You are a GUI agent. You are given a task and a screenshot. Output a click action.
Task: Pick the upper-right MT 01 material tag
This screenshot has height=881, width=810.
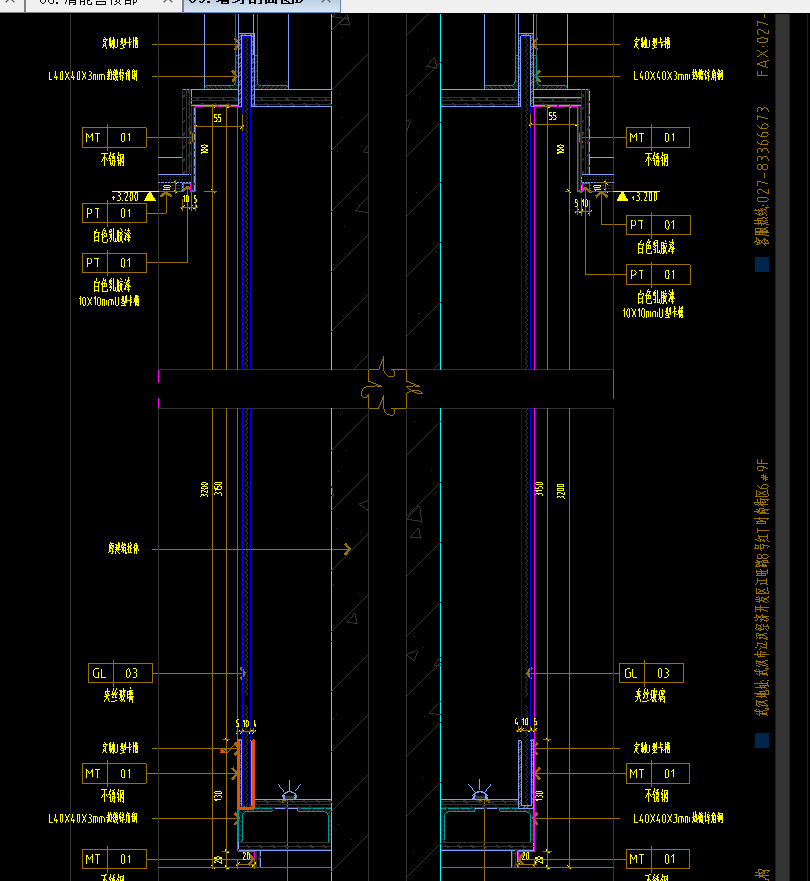658,138
